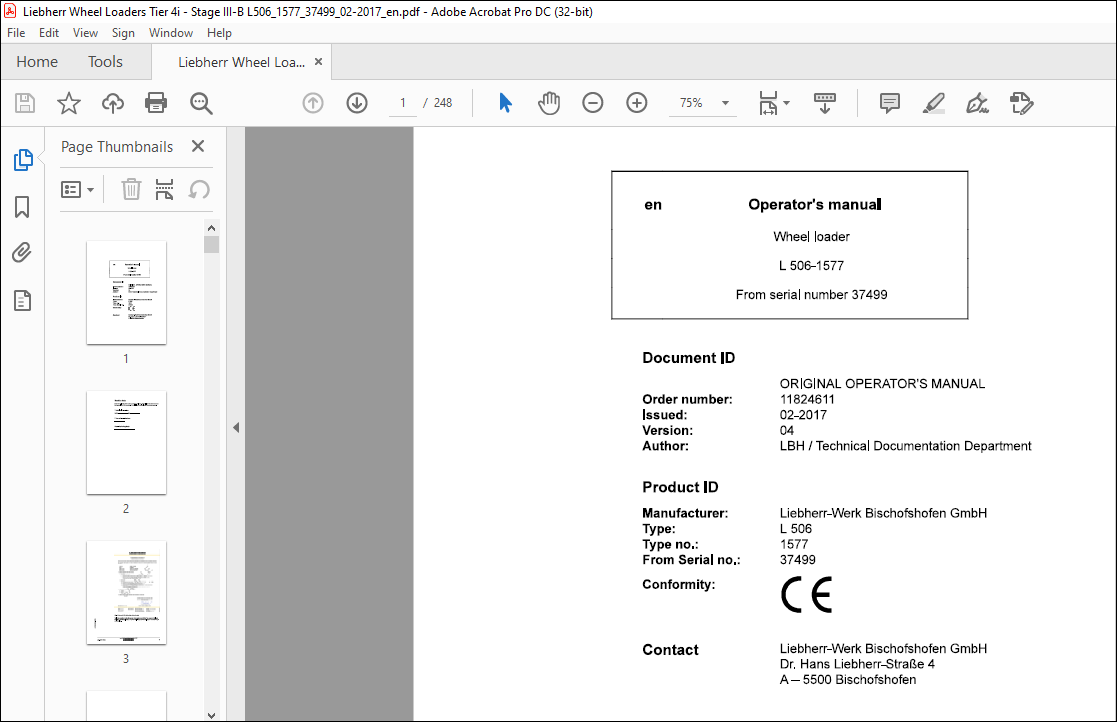This screenshot has height=722, width=1117.
Task: Activate the Hand pan tool
Action: (549, 103)
